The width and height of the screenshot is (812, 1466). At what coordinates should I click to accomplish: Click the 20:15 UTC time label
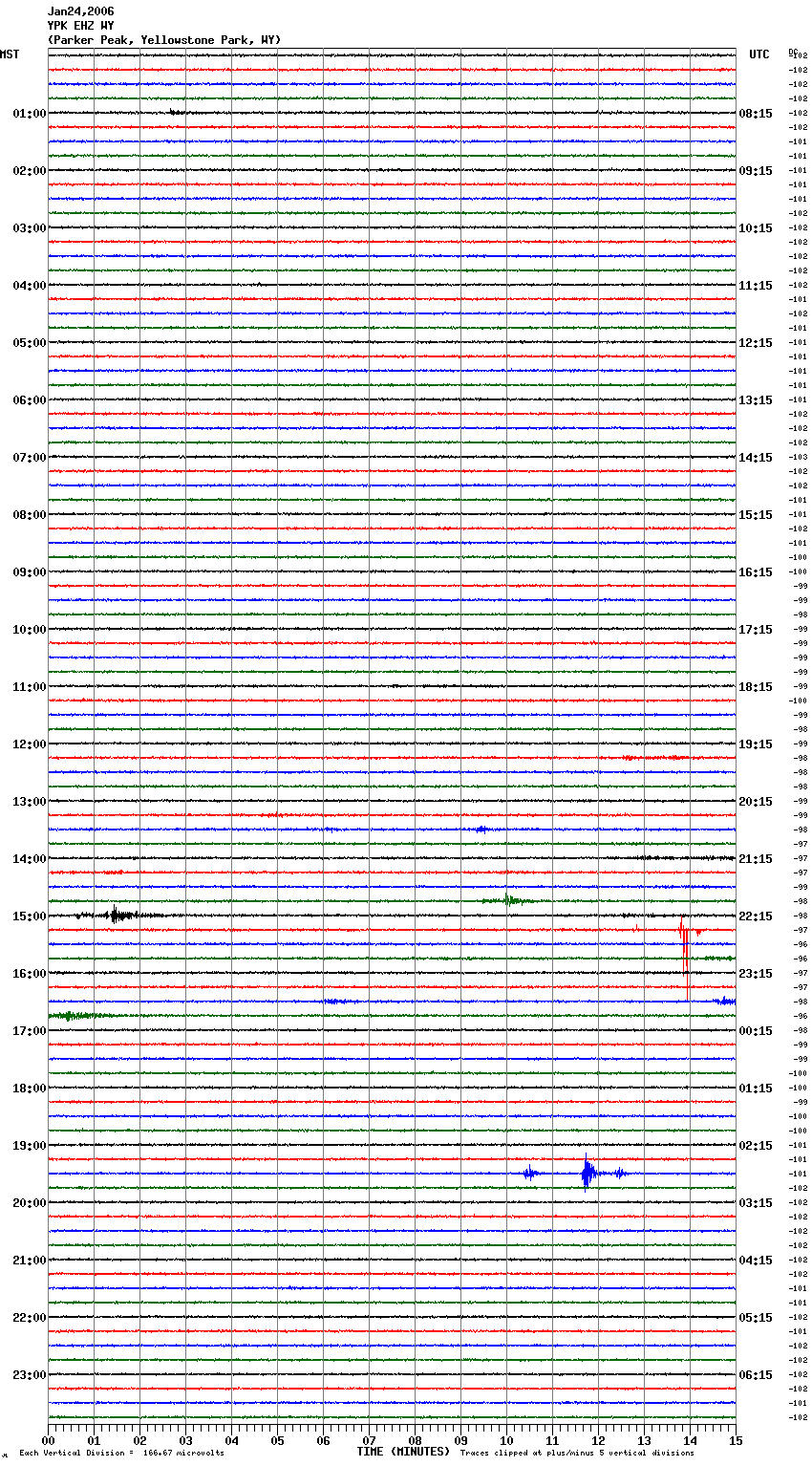point(756,802)
